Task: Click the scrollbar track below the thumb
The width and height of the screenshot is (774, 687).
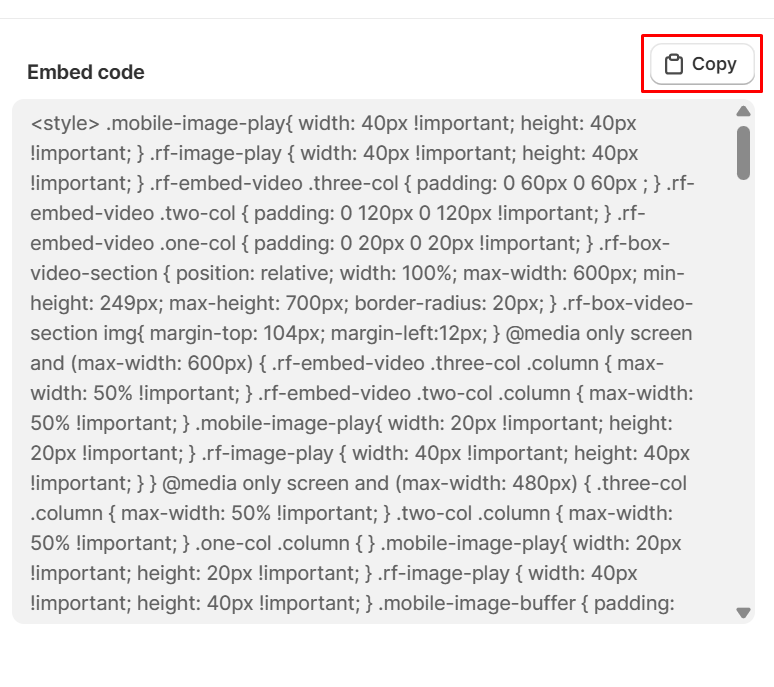Action: tap(743, 400)
